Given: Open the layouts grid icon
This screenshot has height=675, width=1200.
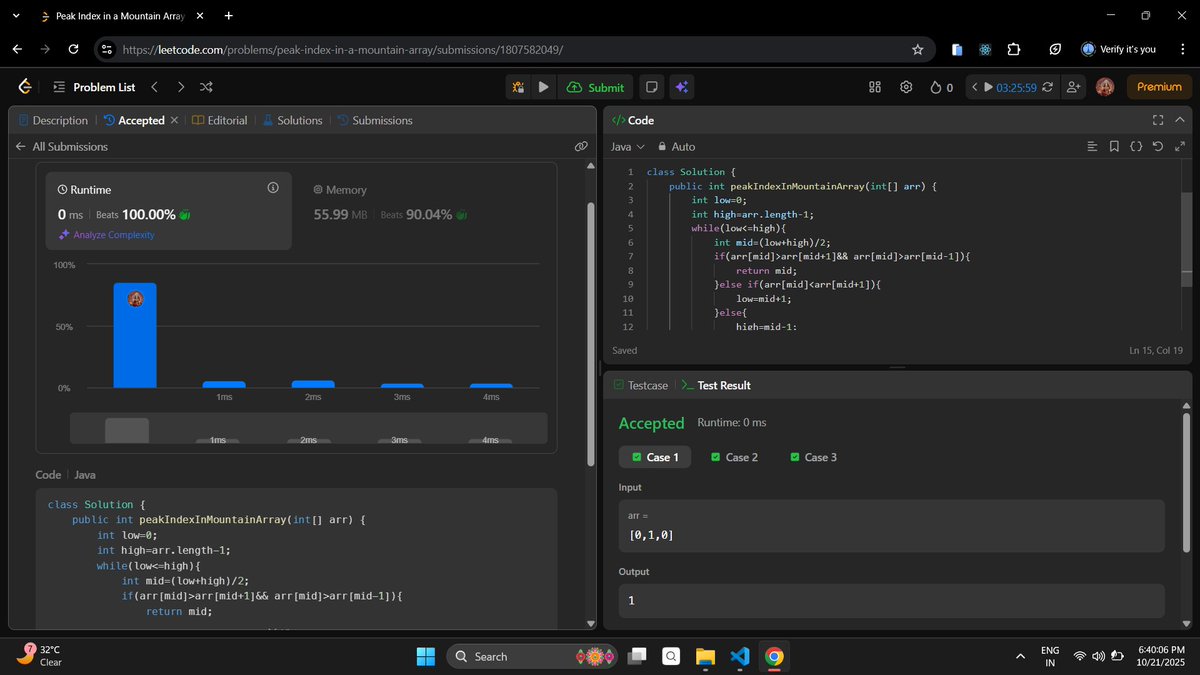Looking at the screenshot, I should tap(874, 87).
